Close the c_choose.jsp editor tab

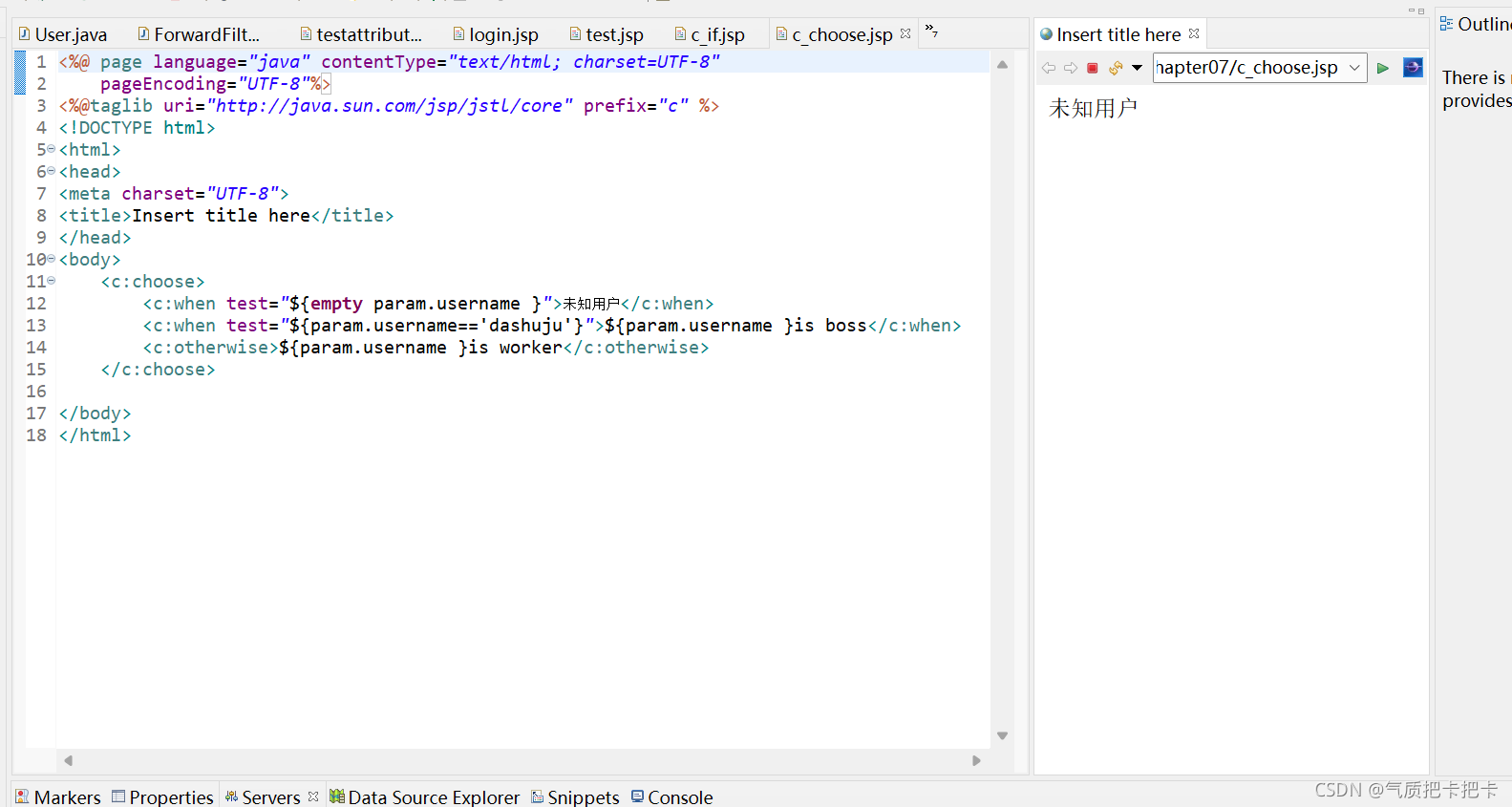point(905,33)
